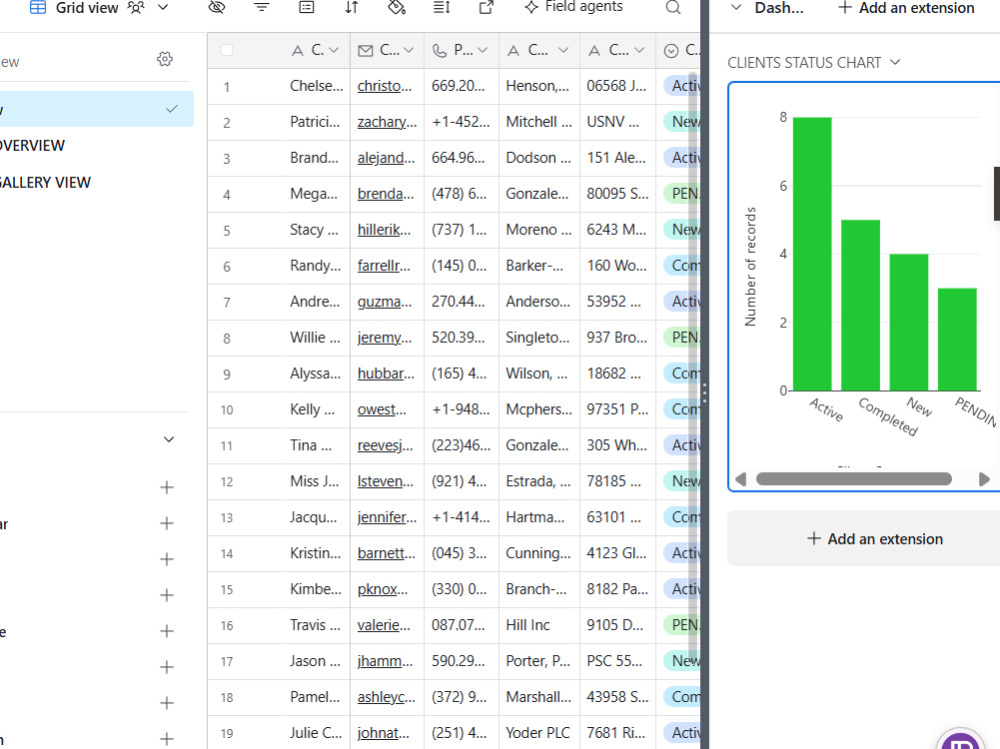This screenshot has height=749, width=1000.
Task: Select phone cell '087.07...' in row 16
Action: tap(461, 625)
